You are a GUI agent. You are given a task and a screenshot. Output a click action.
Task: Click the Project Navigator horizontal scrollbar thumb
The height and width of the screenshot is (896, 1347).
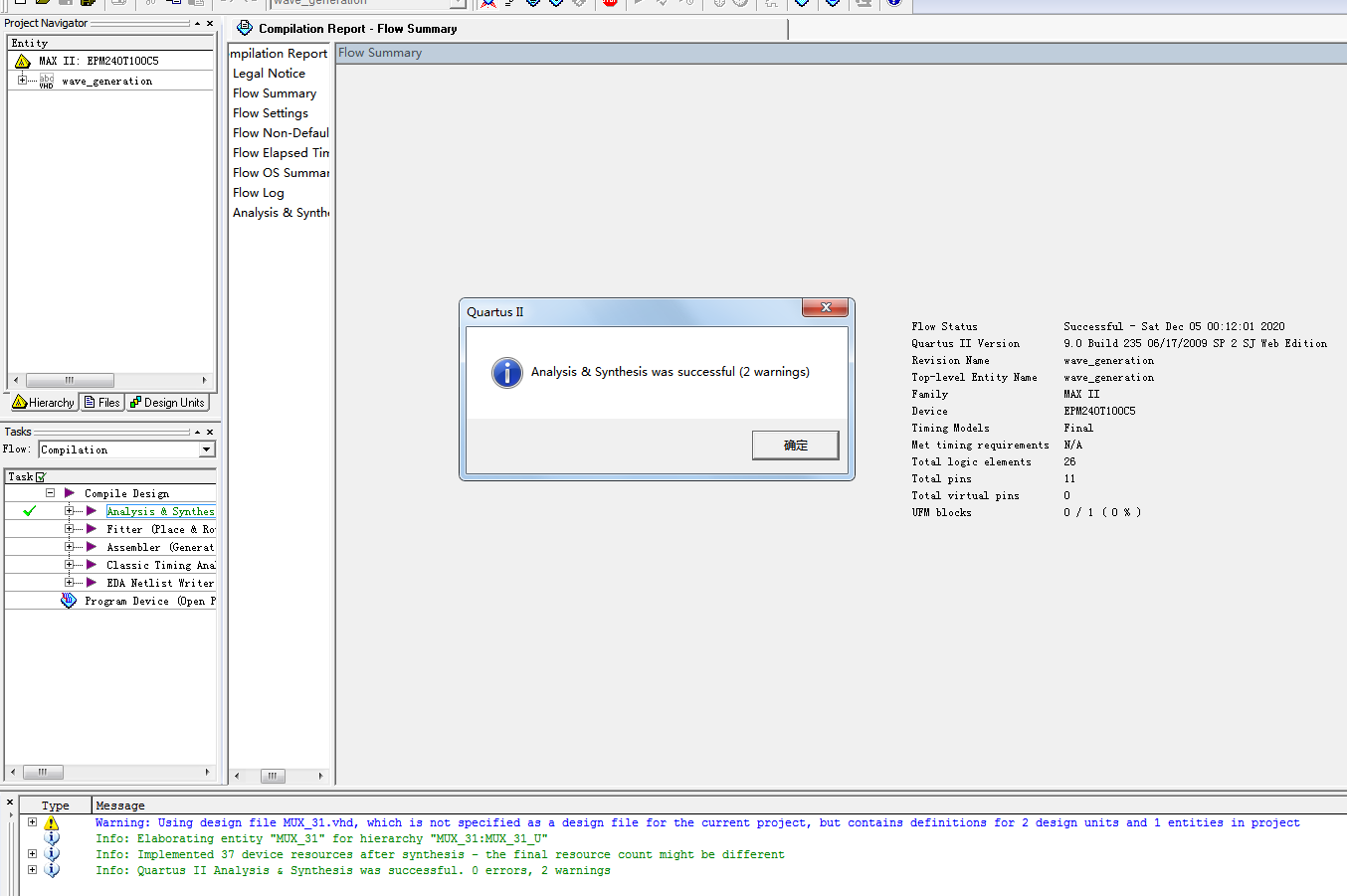(x=70, y=380)
